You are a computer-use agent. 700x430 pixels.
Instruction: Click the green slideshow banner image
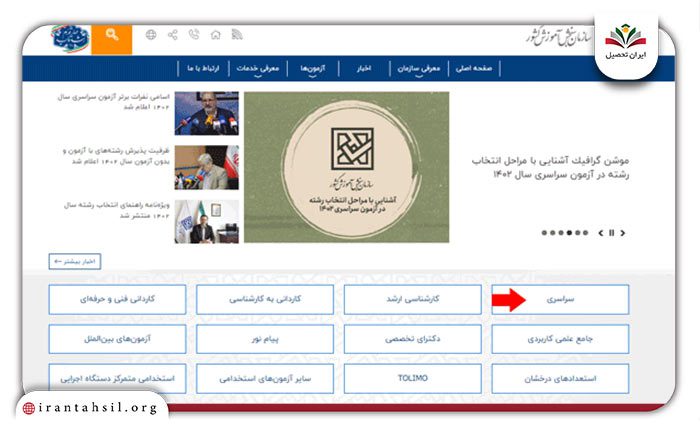click(346, 167)
